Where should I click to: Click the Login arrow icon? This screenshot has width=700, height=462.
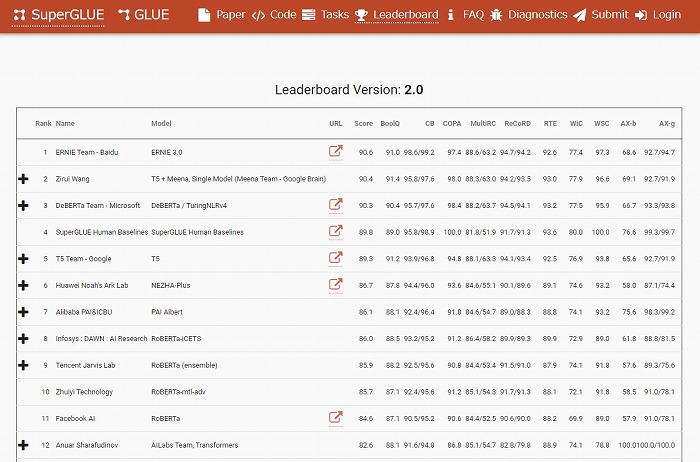pyautogui.click(x=641, y=15)
